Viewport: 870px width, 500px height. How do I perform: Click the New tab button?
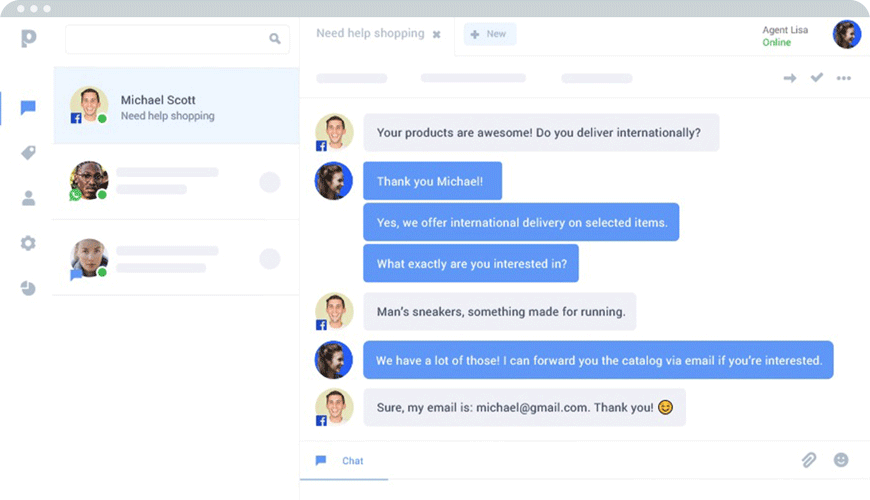pos(488,34)
